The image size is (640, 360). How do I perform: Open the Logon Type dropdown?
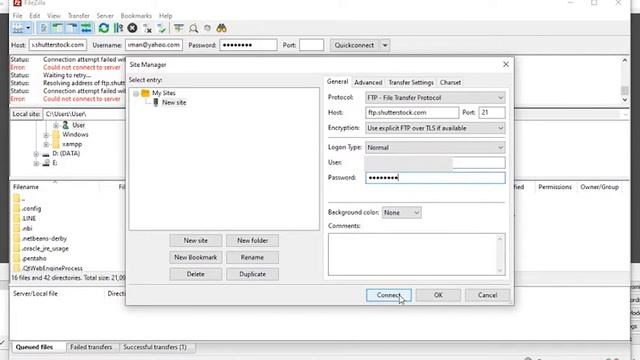coord(435,147)
